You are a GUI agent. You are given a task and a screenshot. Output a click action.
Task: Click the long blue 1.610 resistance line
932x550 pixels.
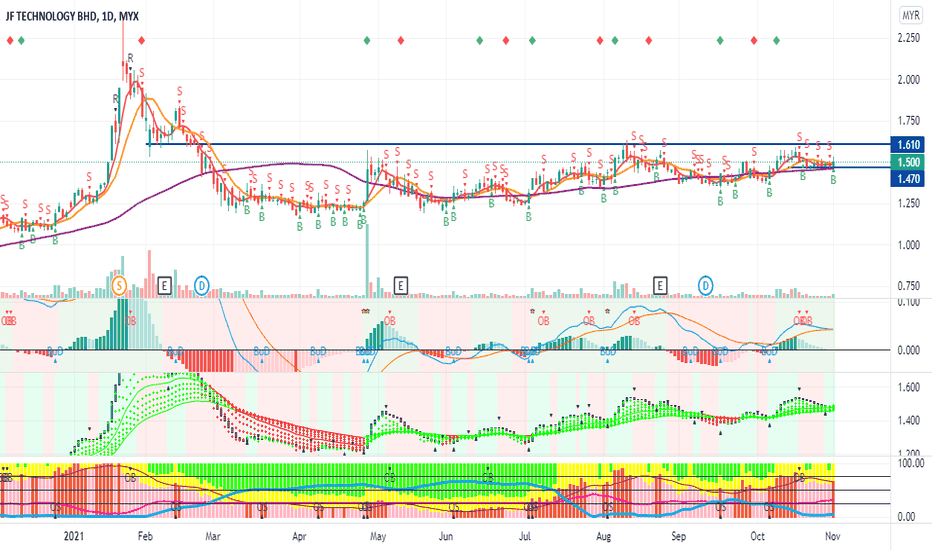coord(517,144)
